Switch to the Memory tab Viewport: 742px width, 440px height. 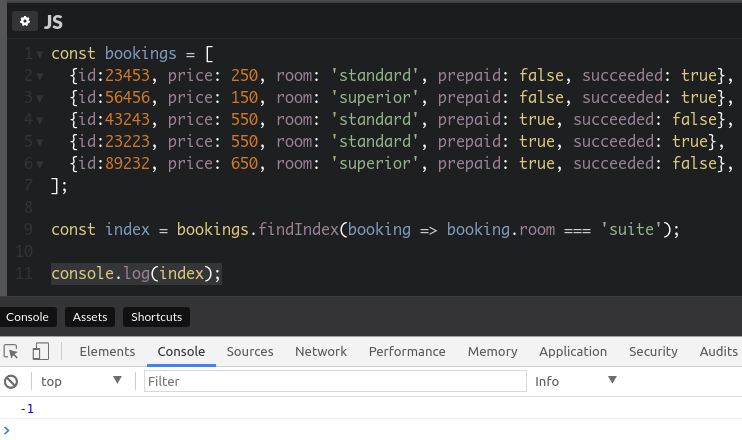click(x=493, y=352)
